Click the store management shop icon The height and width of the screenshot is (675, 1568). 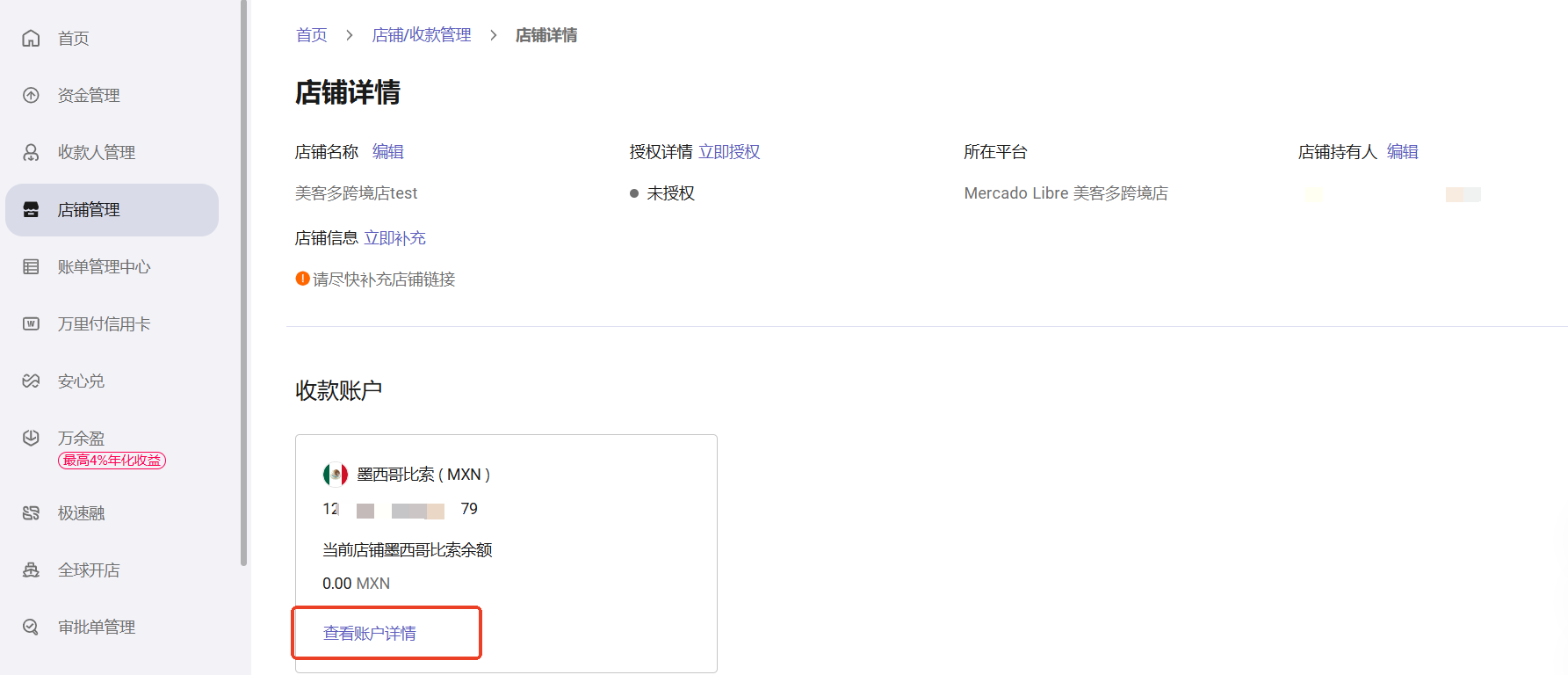click(x=31, y=209)
